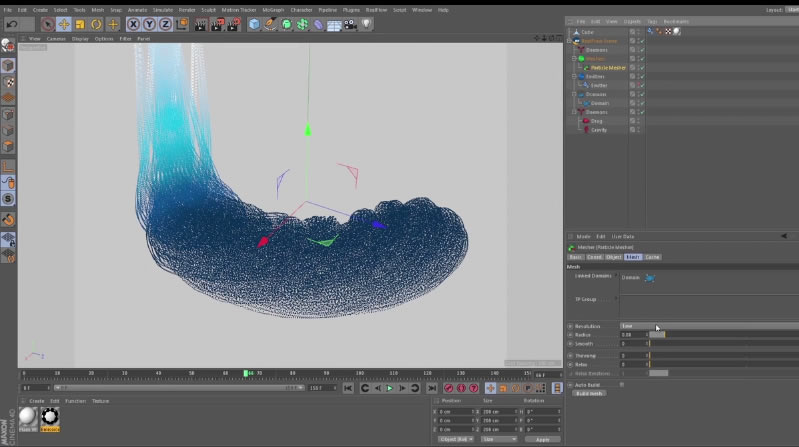The width and height of the screenshot is (799, 447).
Task: Select the Move tool in top toolbar
Action: click(64, 24)
